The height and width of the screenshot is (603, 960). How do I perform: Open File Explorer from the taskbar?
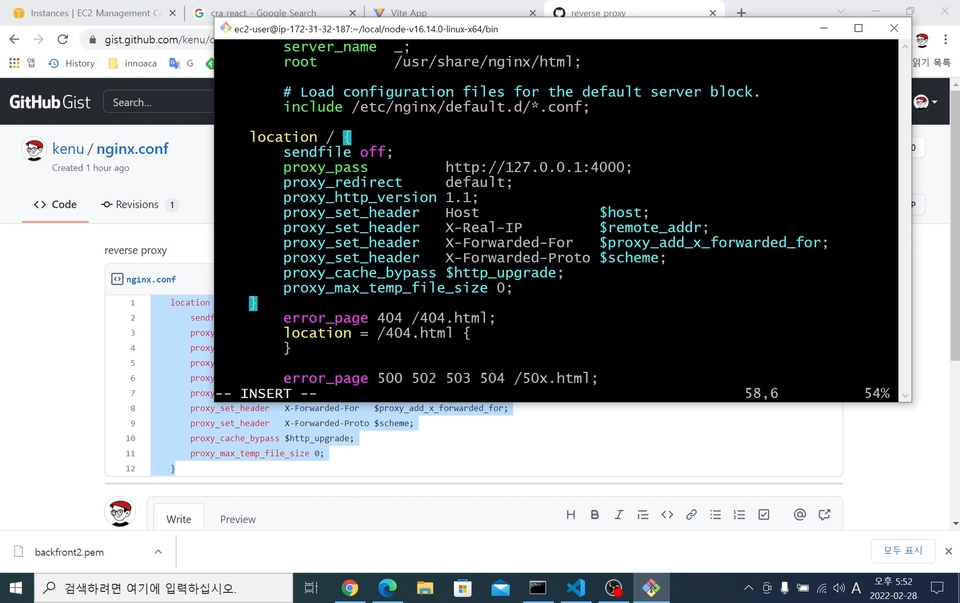(x=425, y=588)
